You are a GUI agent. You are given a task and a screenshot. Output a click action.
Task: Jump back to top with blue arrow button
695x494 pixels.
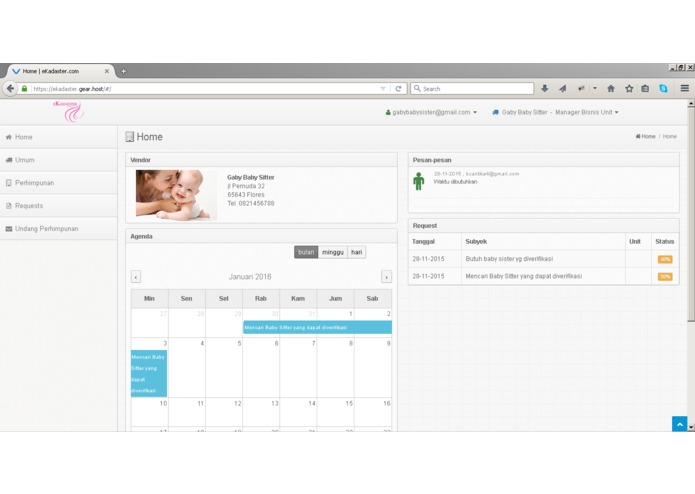pos(679,424)
